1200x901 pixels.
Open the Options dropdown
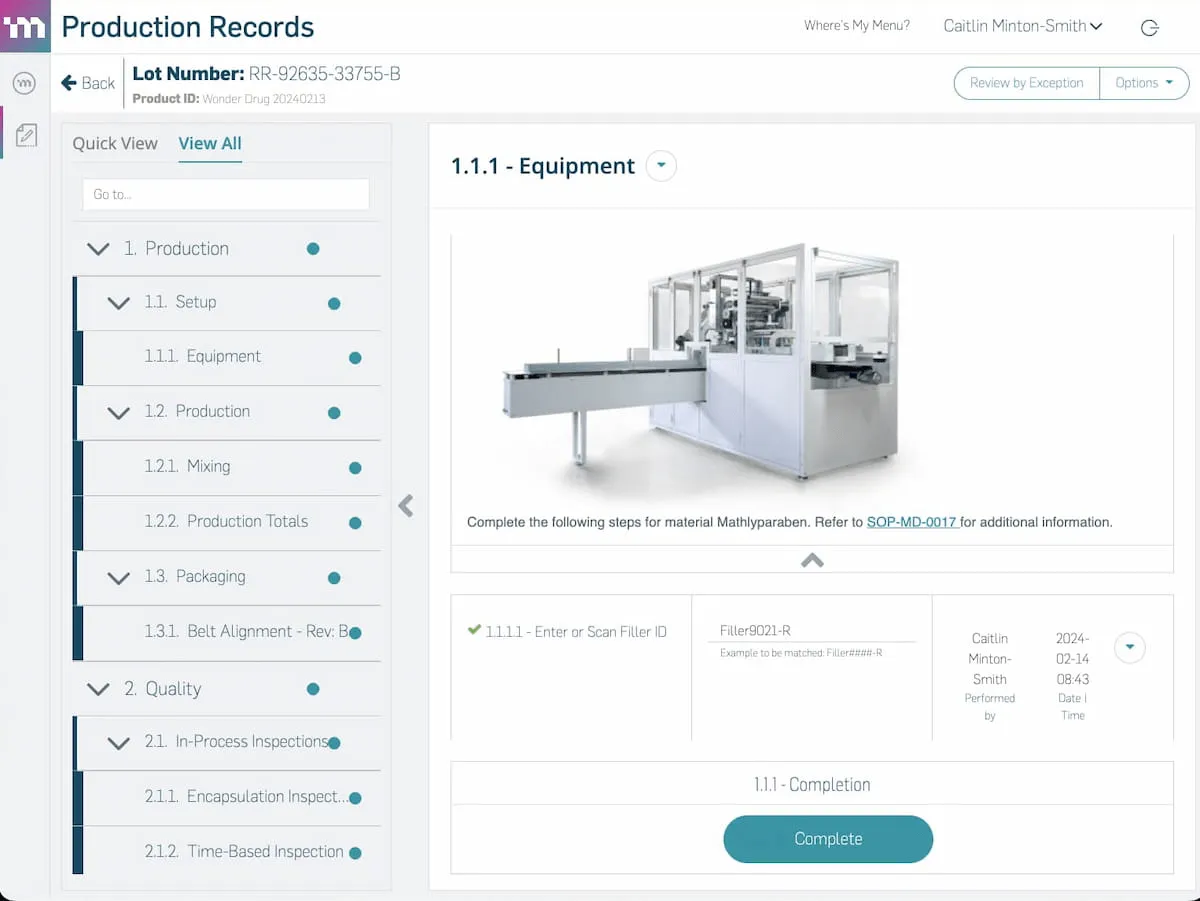[x=1144, y=83]
